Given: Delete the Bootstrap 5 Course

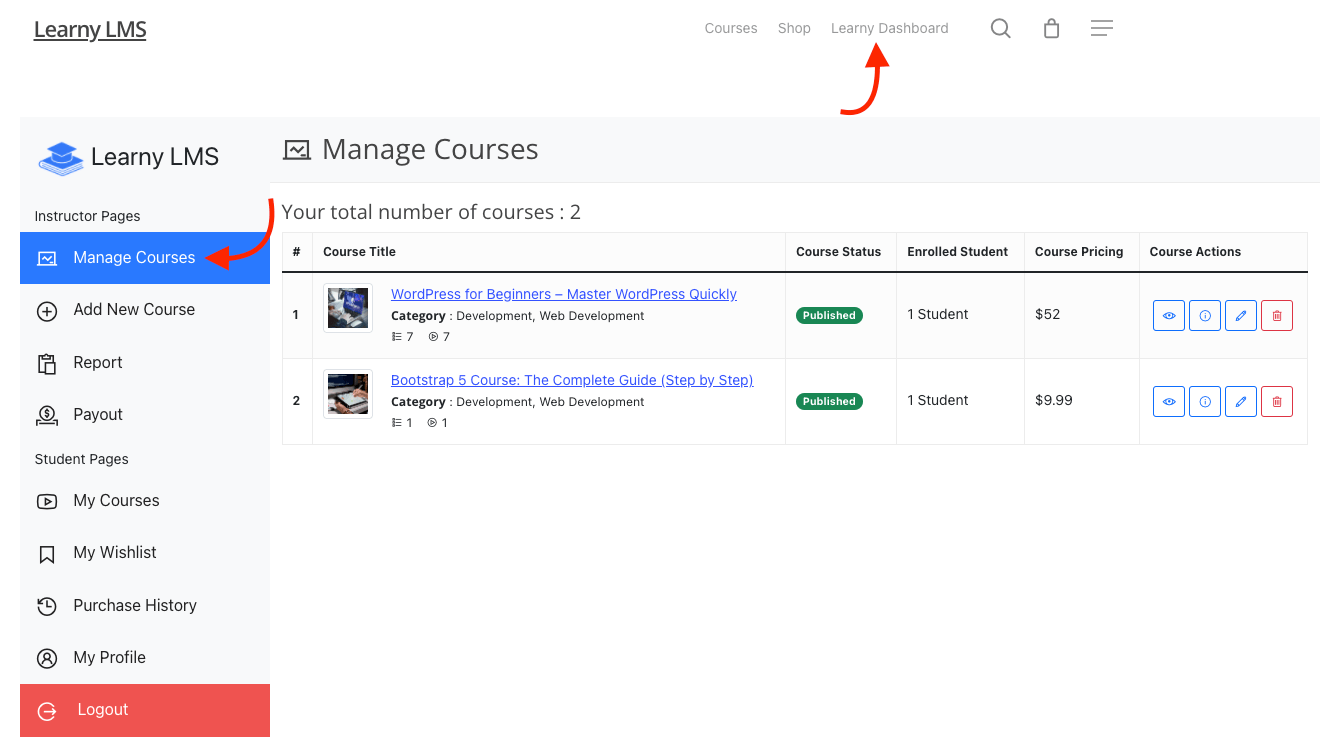Looking at the screenshot, I should (x=1277, y=401).
